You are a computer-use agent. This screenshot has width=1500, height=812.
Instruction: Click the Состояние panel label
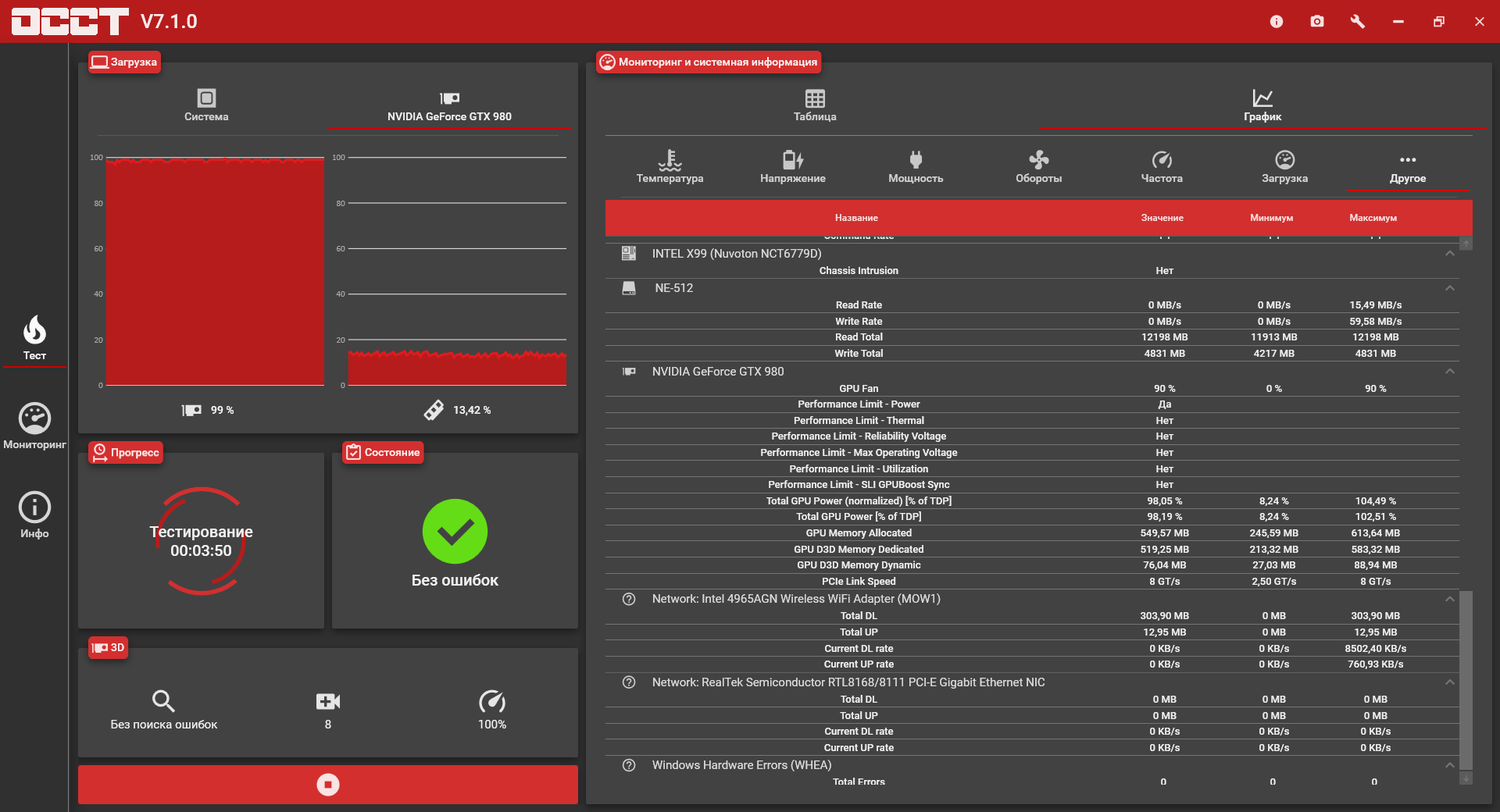coord(383,452)
